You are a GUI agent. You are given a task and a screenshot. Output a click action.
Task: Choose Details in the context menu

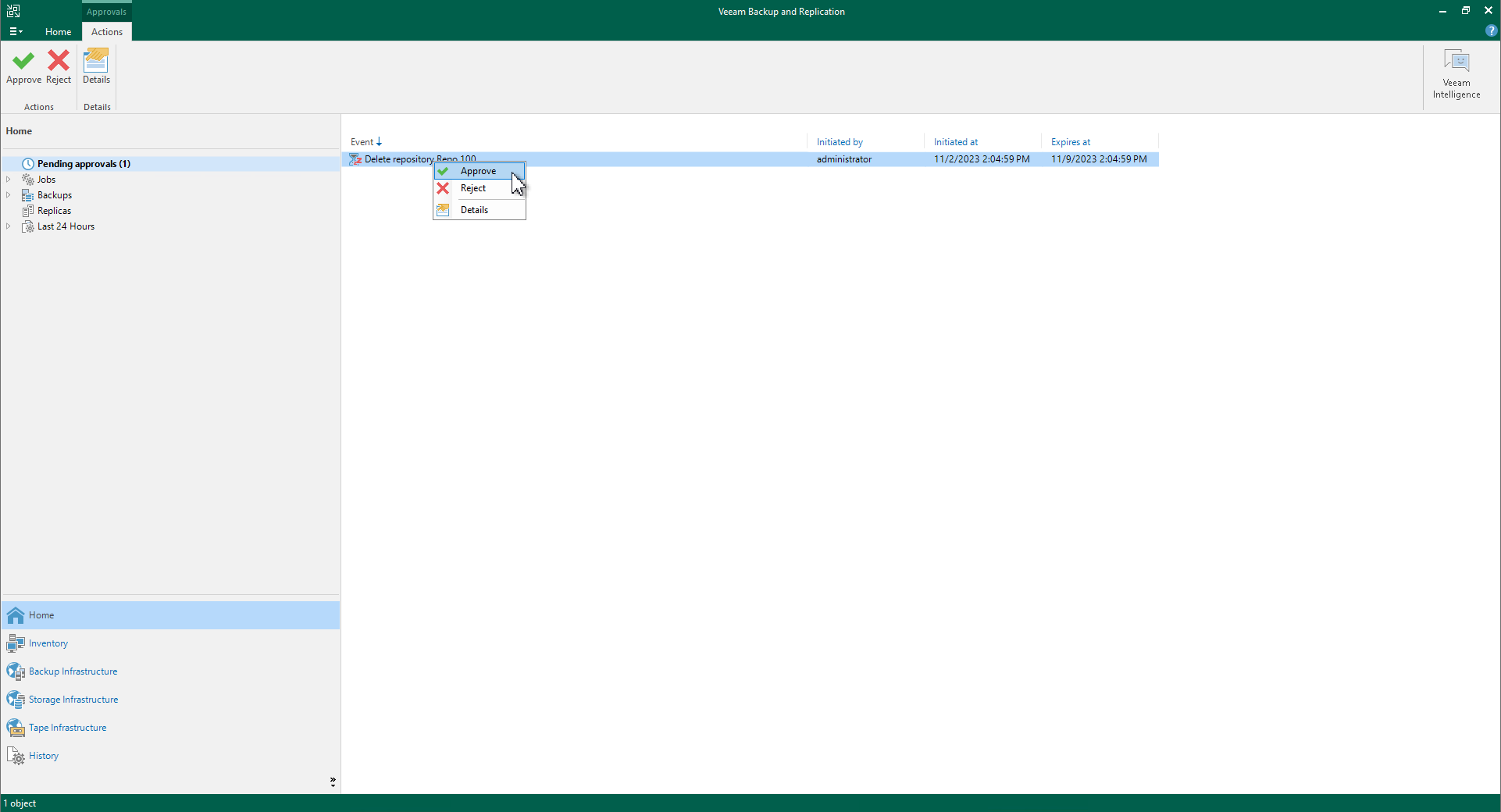pos(480,210)
